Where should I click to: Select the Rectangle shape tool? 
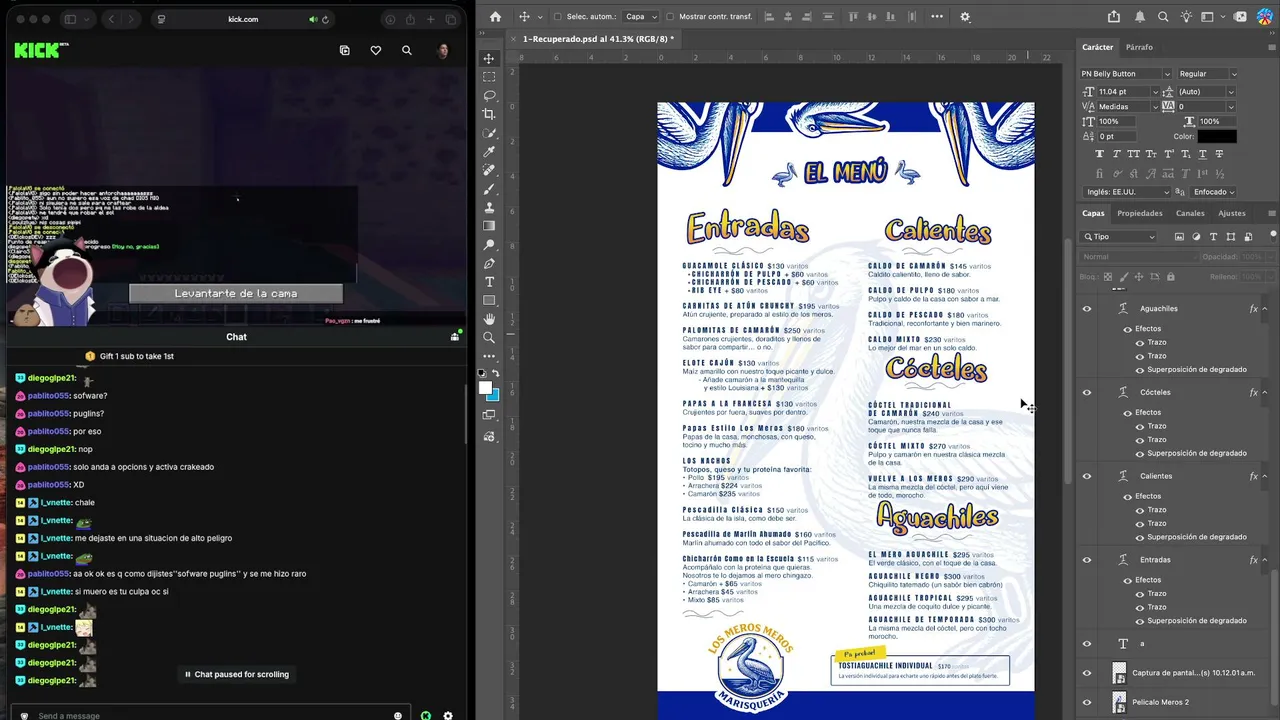tap(489, 301)
